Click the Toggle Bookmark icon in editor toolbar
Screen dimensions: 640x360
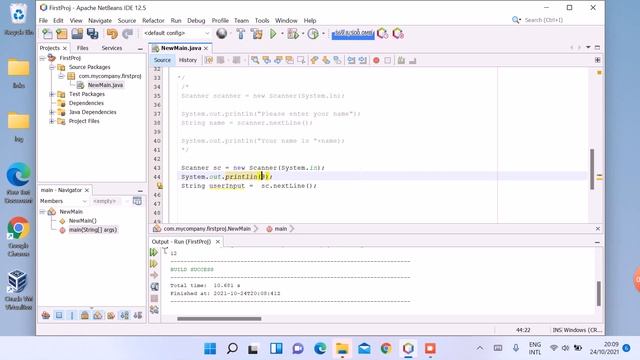[338, 60]
